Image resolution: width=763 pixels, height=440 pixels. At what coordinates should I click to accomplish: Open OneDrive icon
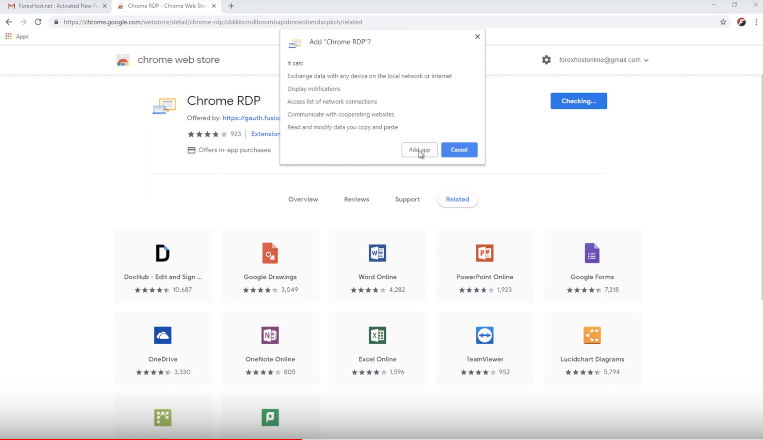[163, 335]
